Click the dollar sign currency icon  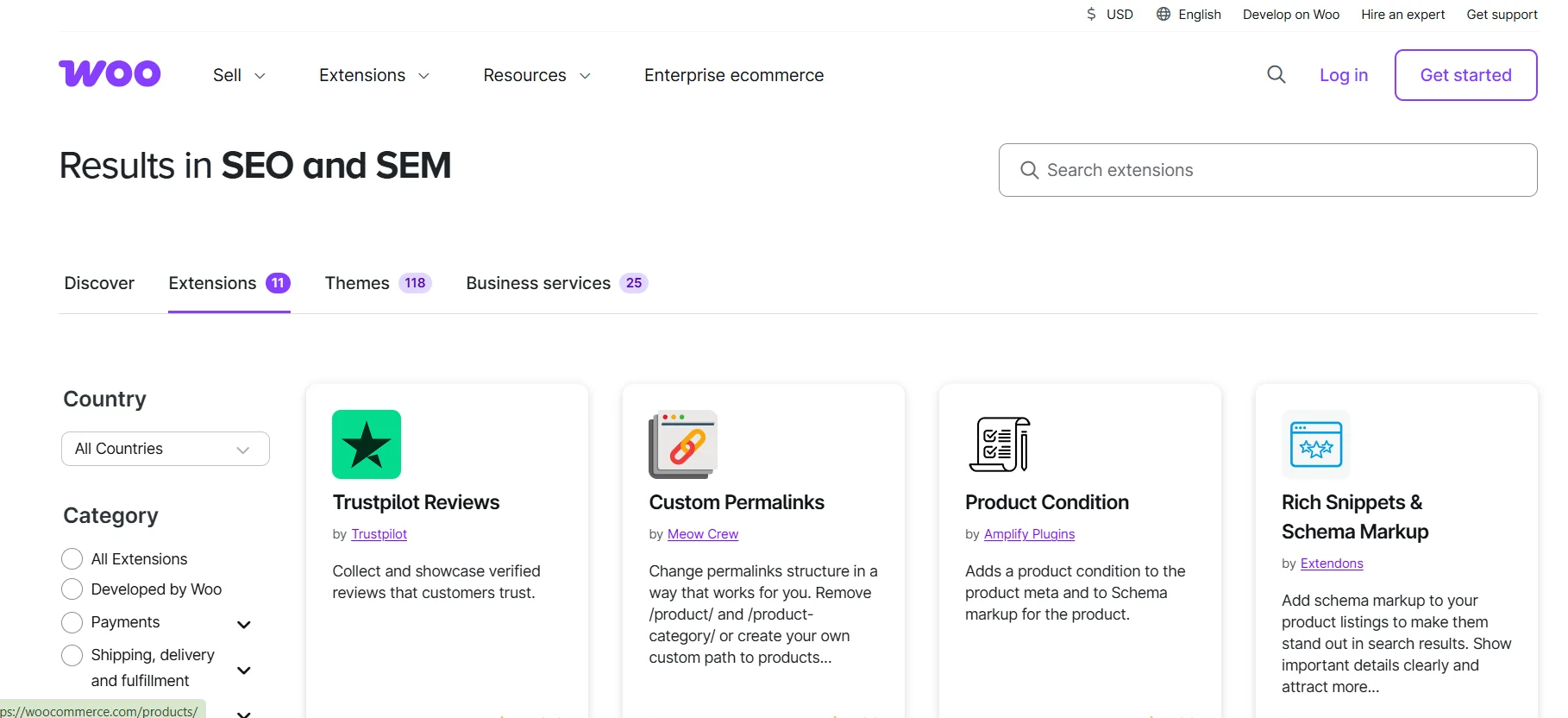(x=1091, y=14)
